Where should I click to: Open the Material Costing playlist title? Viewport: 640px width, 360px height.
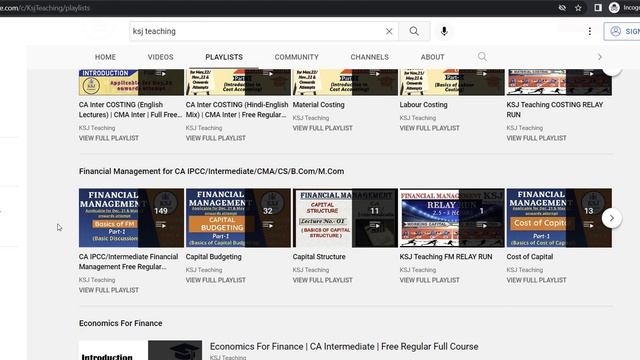318,105
